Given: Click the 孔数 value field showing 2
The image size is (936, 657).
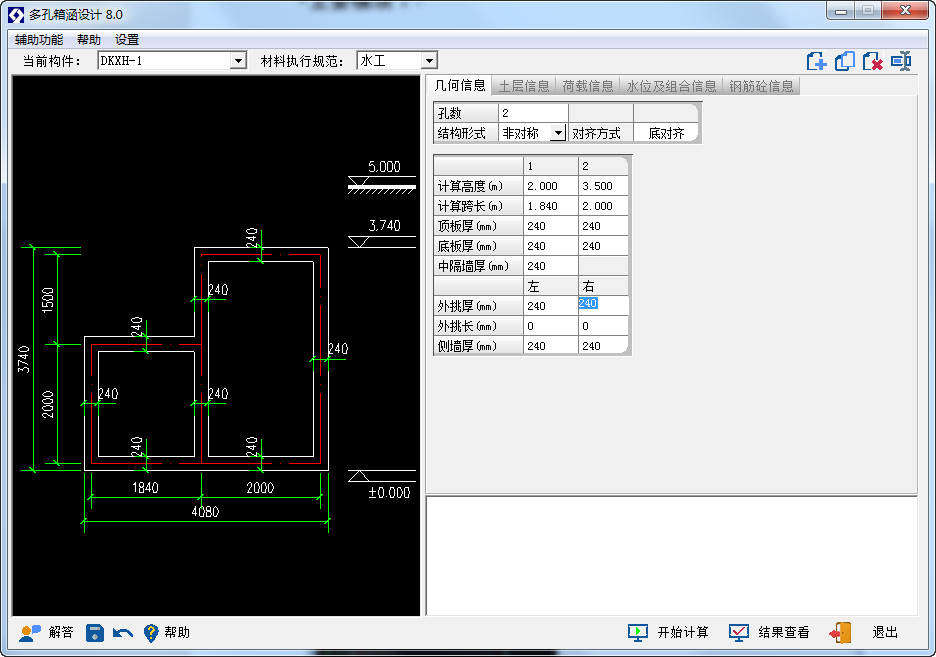Looking at the screenshot, I should [533, 113].
